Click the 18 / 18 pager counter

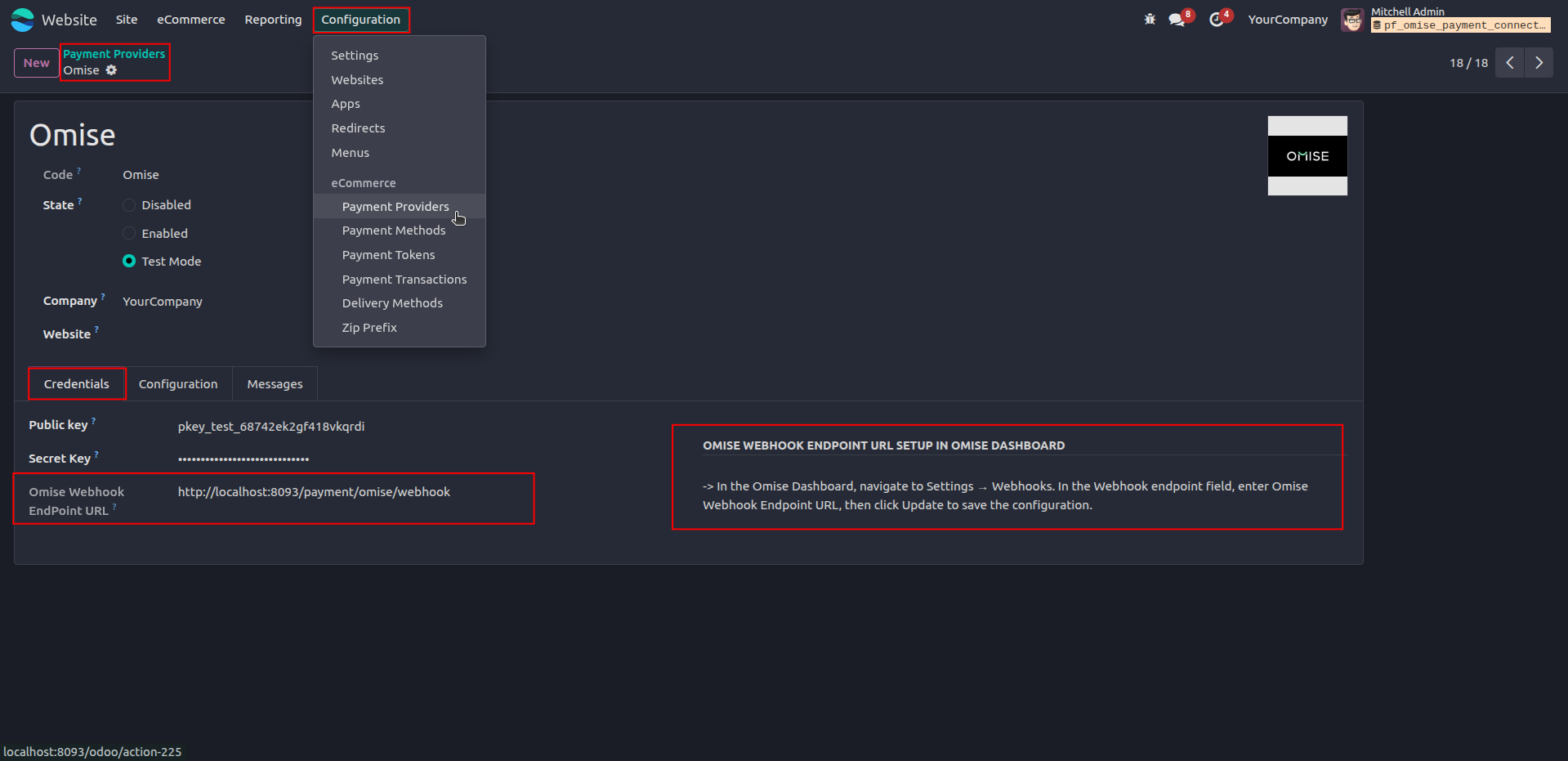pyautogui.click(x=1469, y=63)
